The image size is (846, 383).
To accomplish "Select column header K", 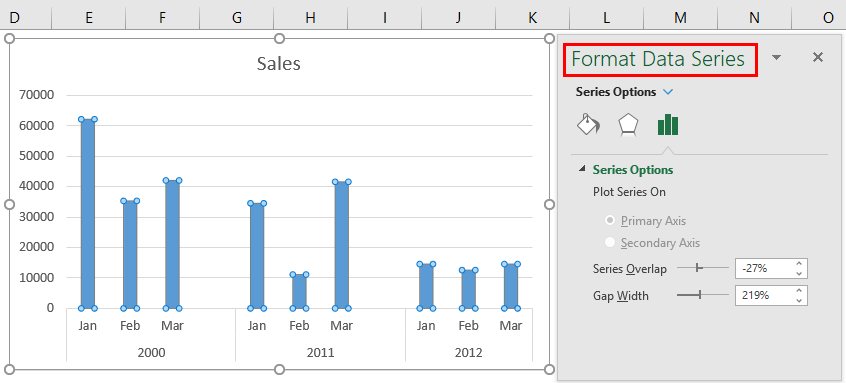I will click(x=533, y=18).
